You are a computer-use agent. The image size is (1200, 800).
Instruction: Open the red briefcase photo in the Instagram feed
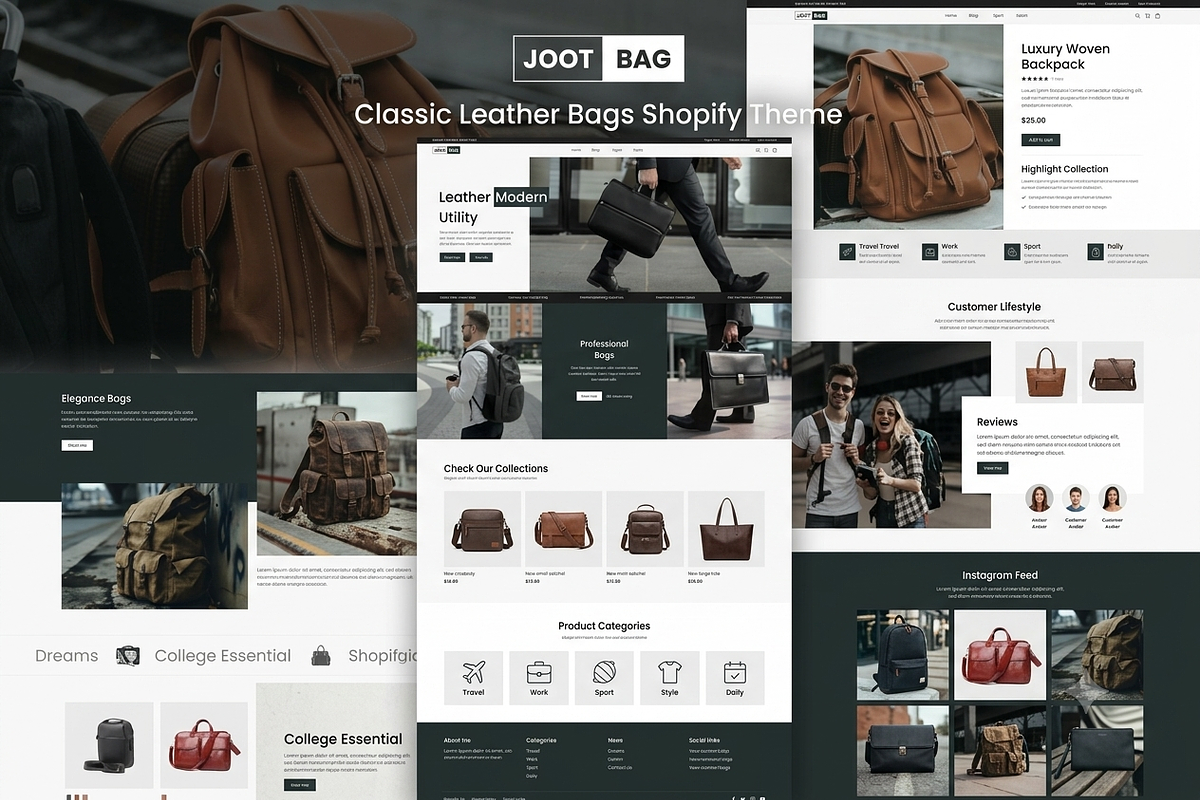1000,654
